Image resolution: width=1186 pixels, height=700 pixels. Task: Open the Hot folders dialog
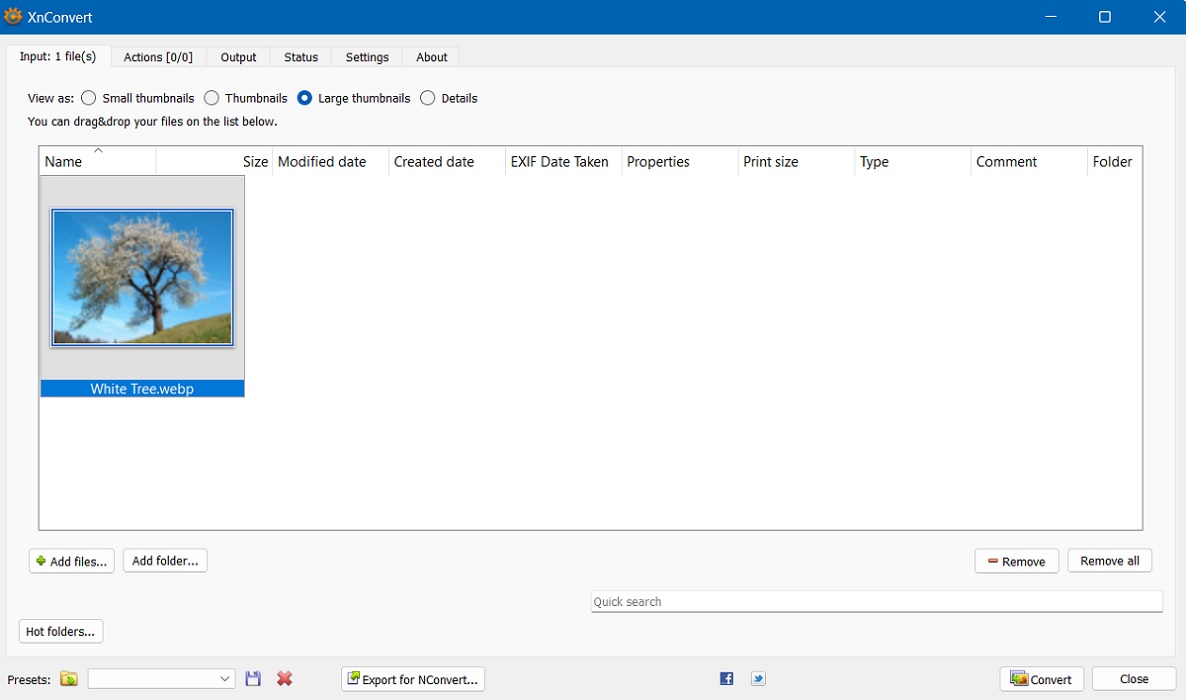point(60,631)
